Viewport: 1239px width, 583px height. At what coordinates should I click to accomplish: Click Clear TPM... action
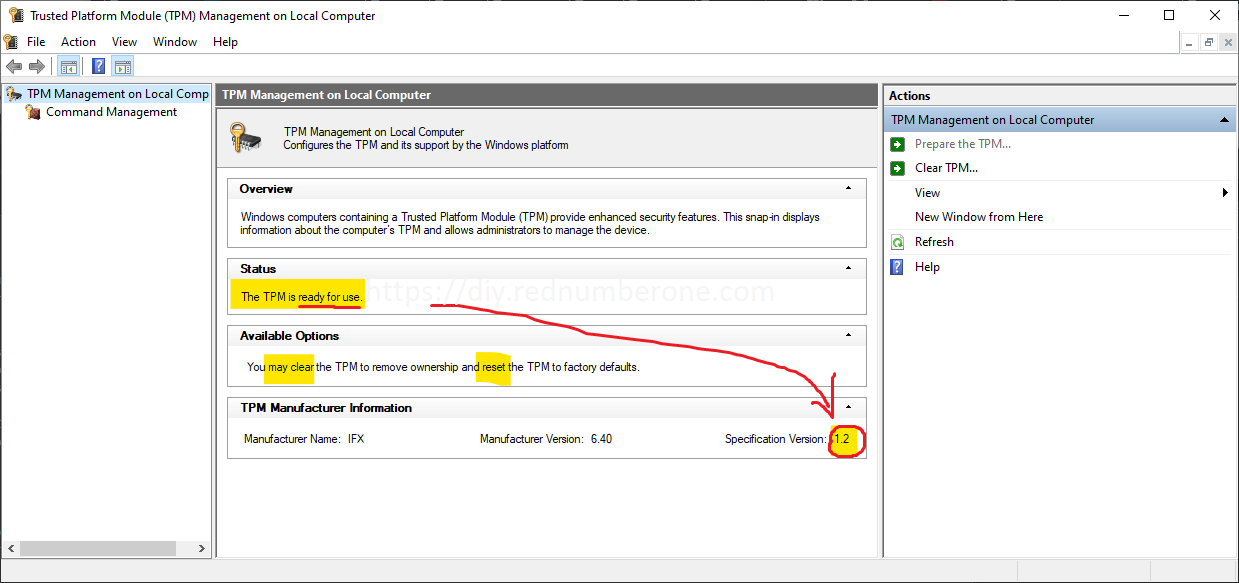946,168
